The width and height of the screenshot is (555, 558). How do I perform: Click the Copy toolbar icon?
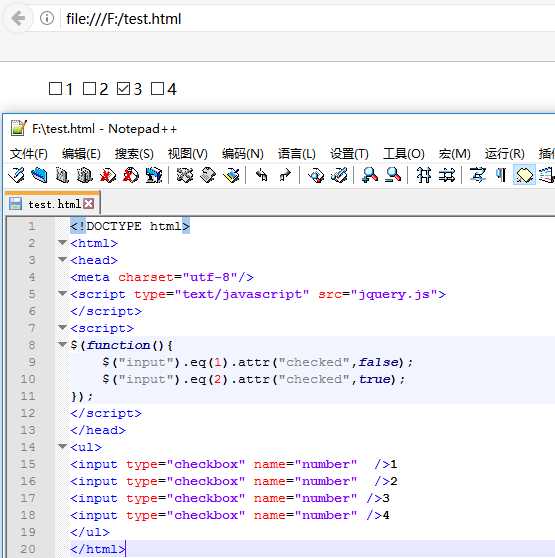pos(208,175)
